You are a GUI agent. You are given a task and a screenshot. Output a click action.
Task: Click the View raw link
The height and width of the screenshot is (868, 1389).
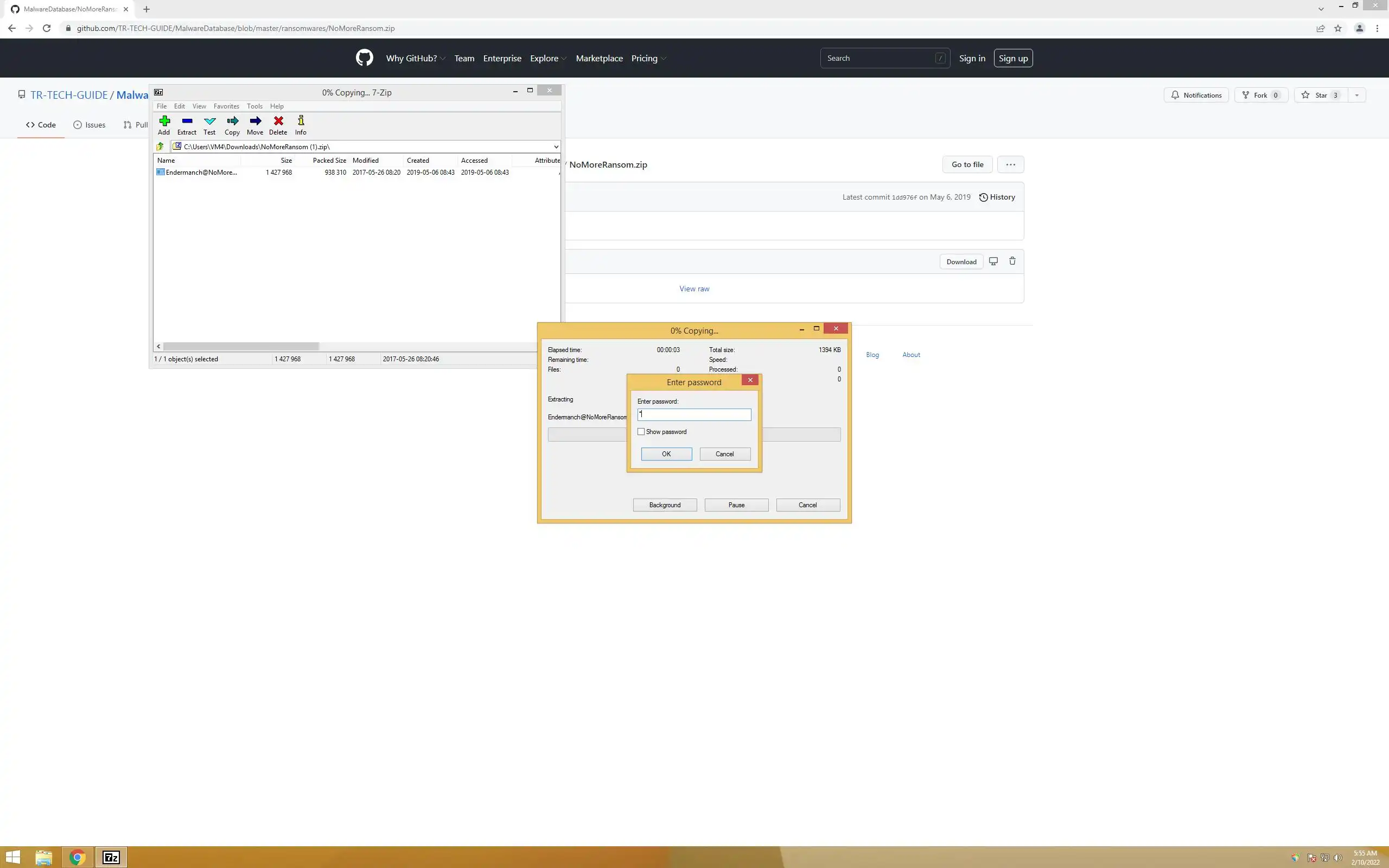coord(694,289)
